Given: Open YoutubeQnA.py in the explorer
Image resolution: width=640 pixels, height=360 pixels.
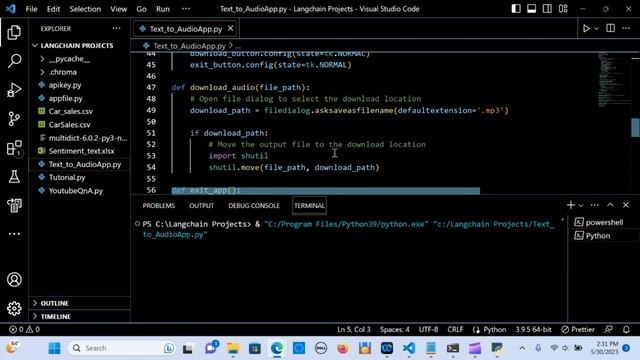Looking at the screenshot, I should coord(76,191).
